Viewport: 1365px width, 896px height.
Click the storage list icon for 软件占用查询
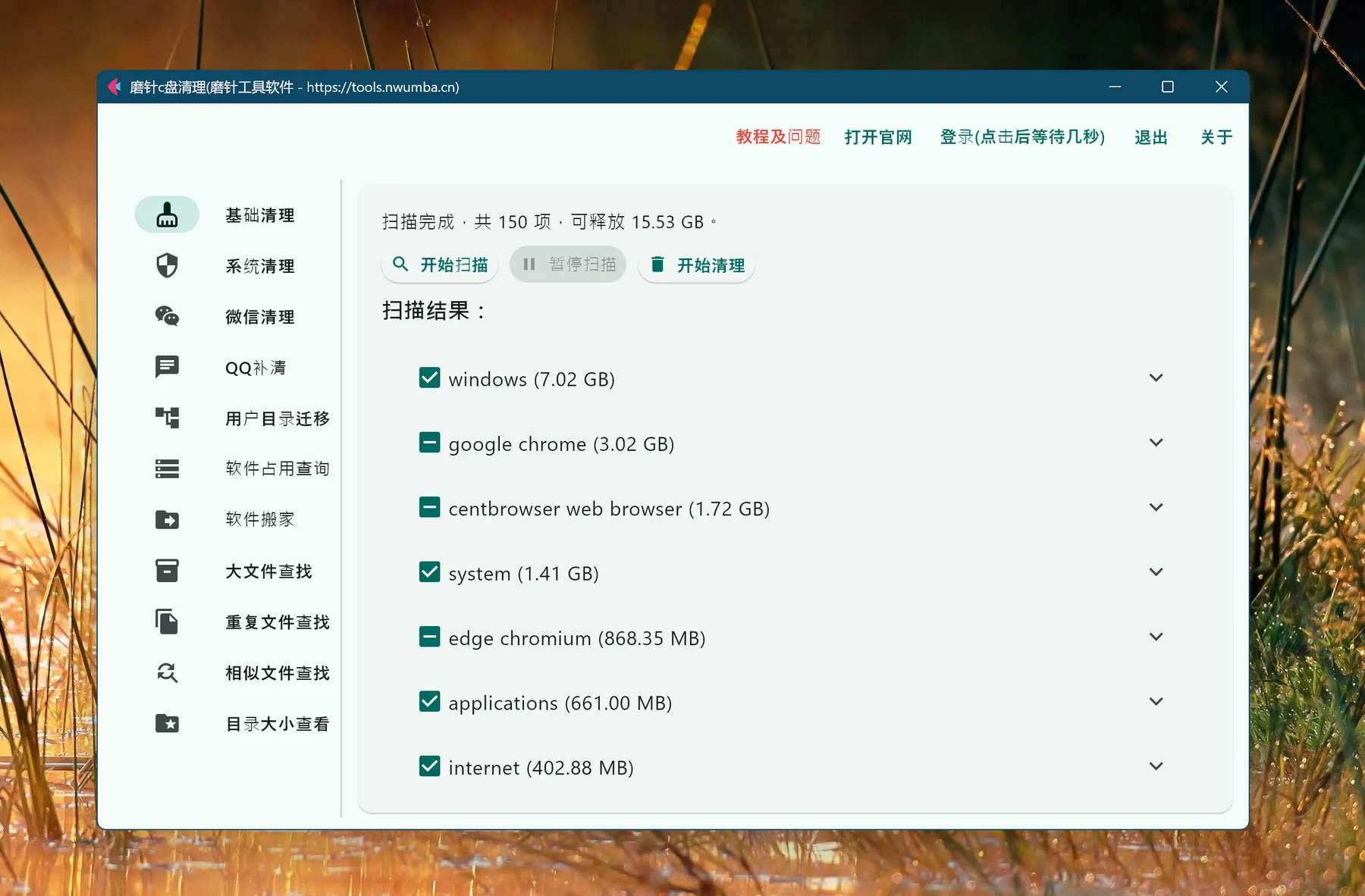167,468
